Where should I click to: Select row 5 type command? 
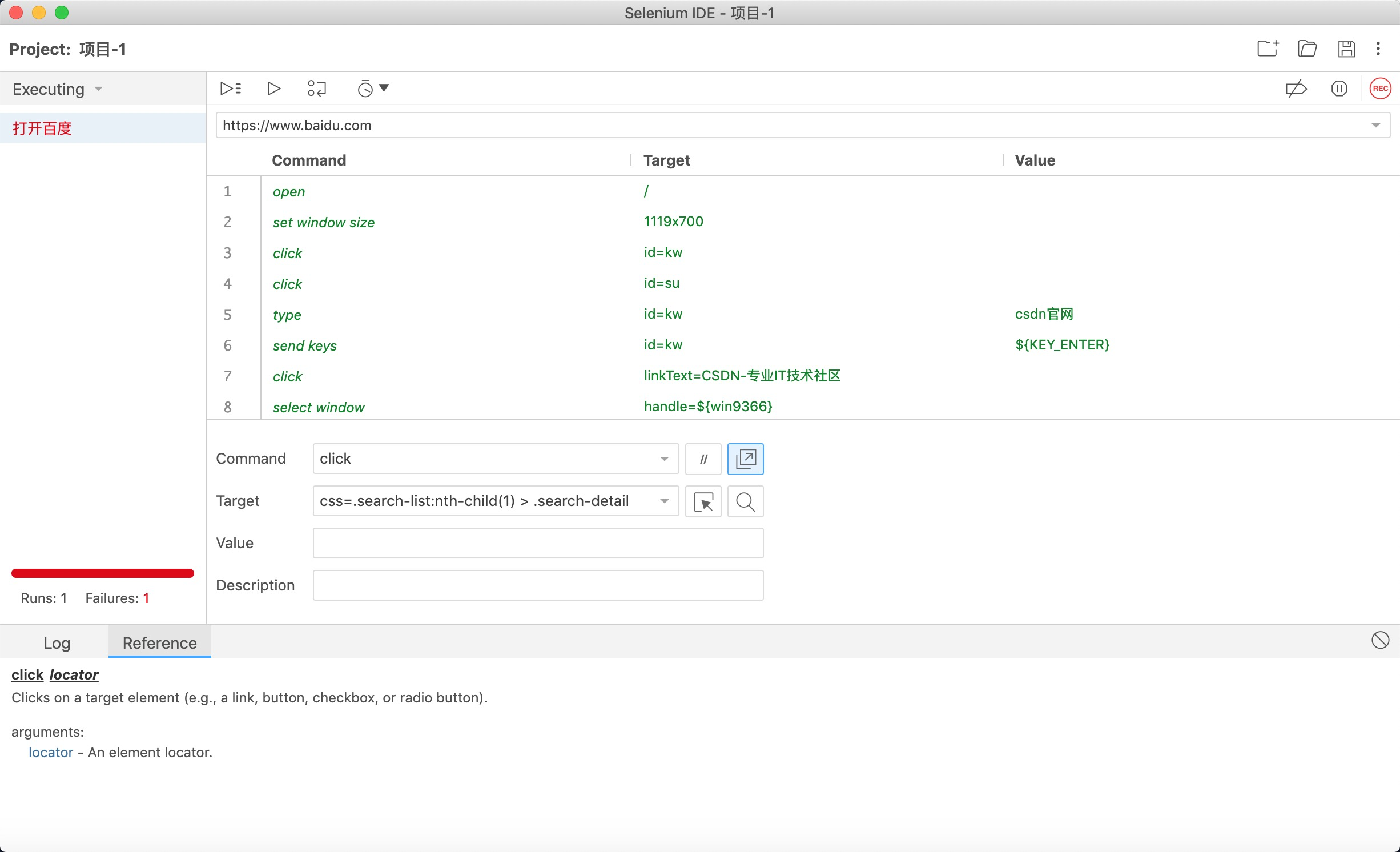coord(803,315)
